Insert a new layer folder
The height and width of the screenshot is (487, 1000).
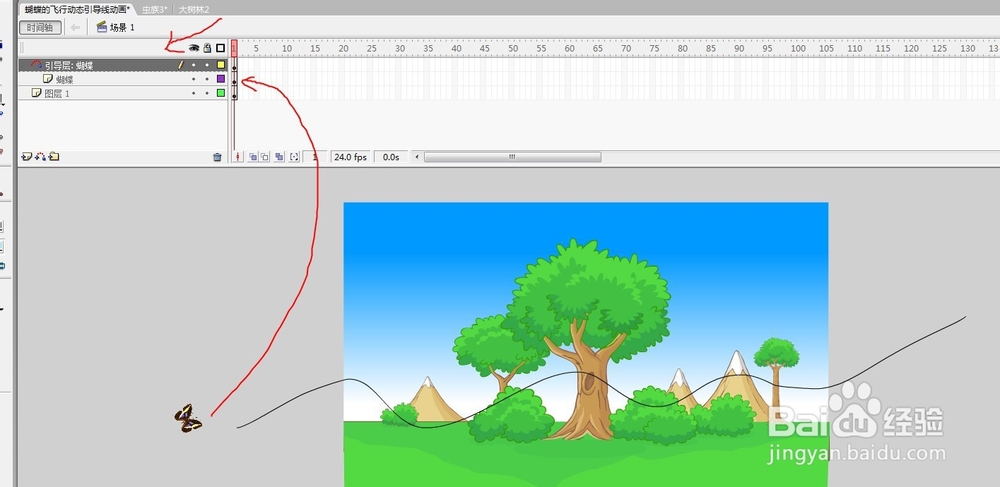point(54,156)
